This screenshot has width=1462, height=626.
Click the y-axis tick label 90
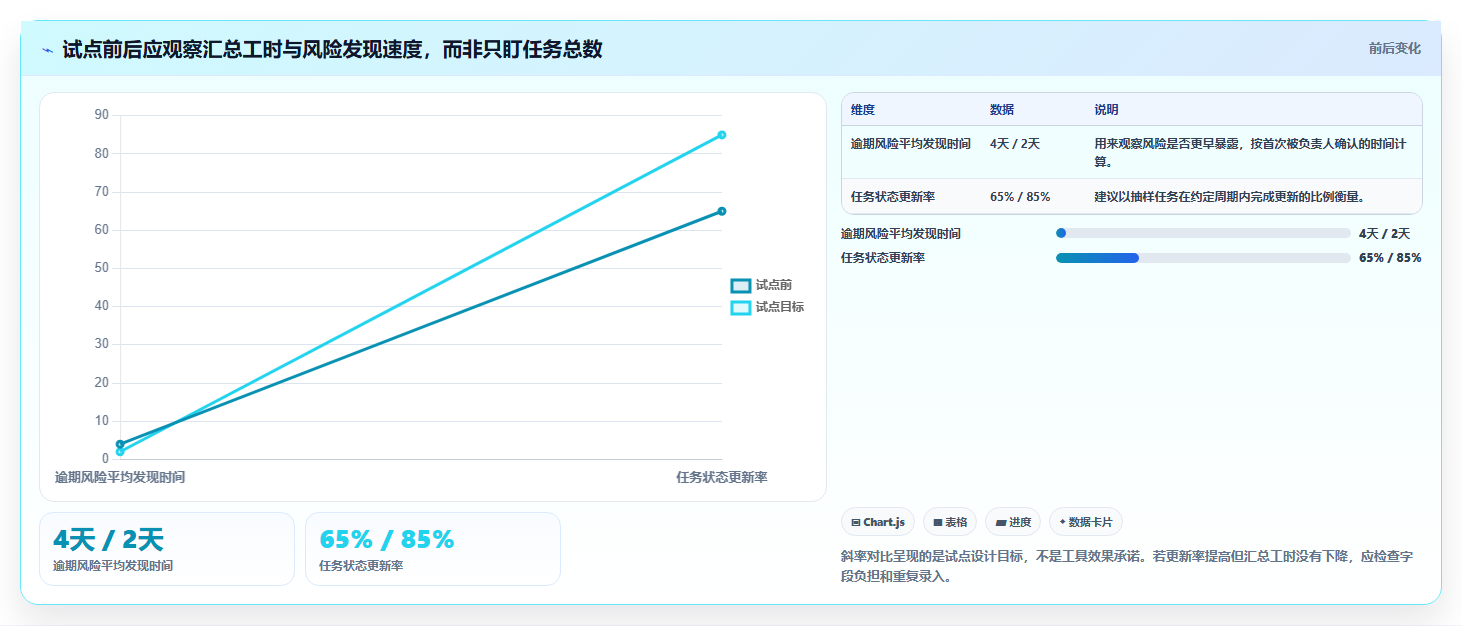click(x=102, y=115)
